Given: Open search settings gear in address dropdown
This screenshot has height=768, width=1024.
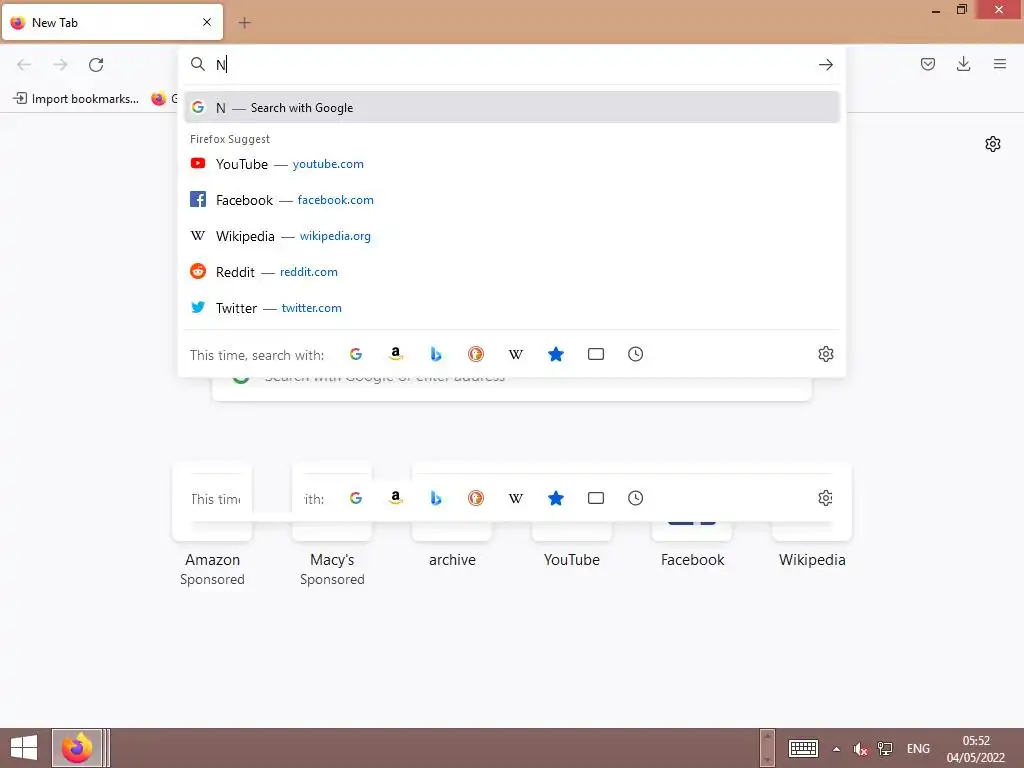Looking at the screenshot, I should click(x=825, y=354).
